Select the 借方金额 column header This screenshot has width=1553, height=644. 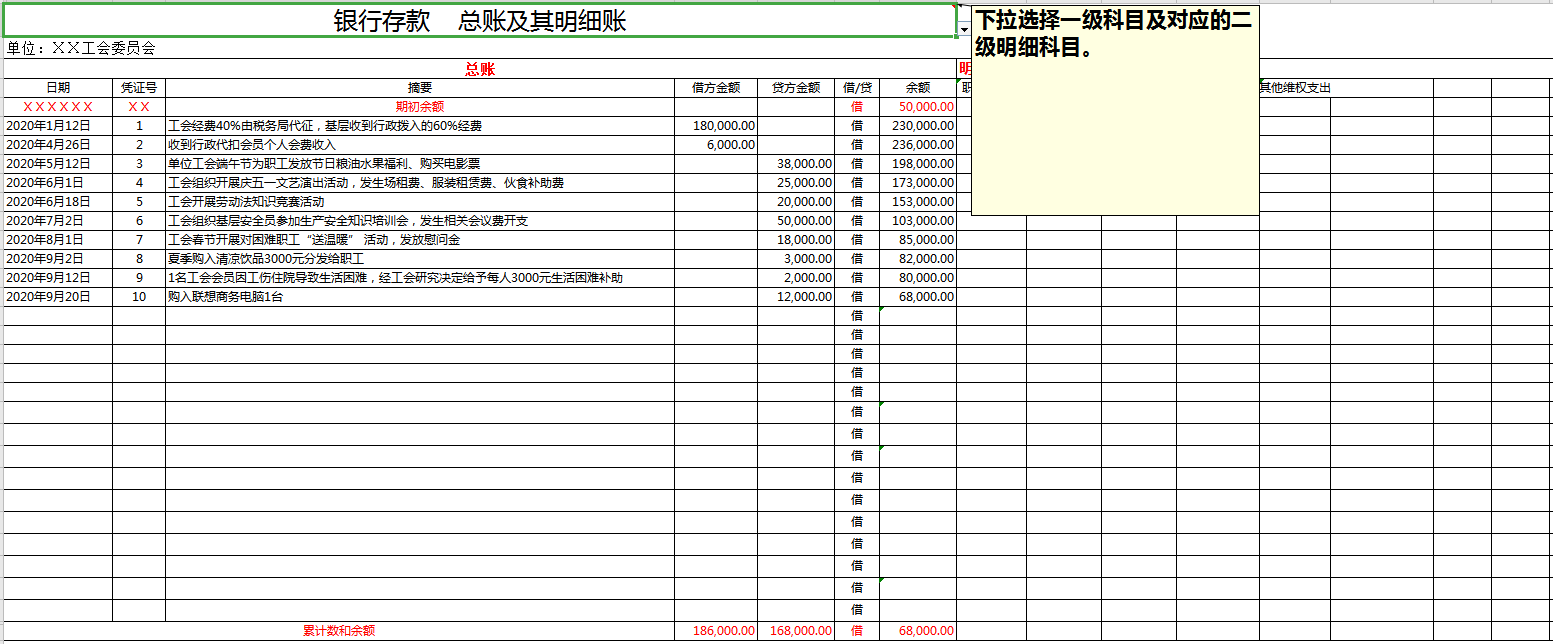point(714,87)
